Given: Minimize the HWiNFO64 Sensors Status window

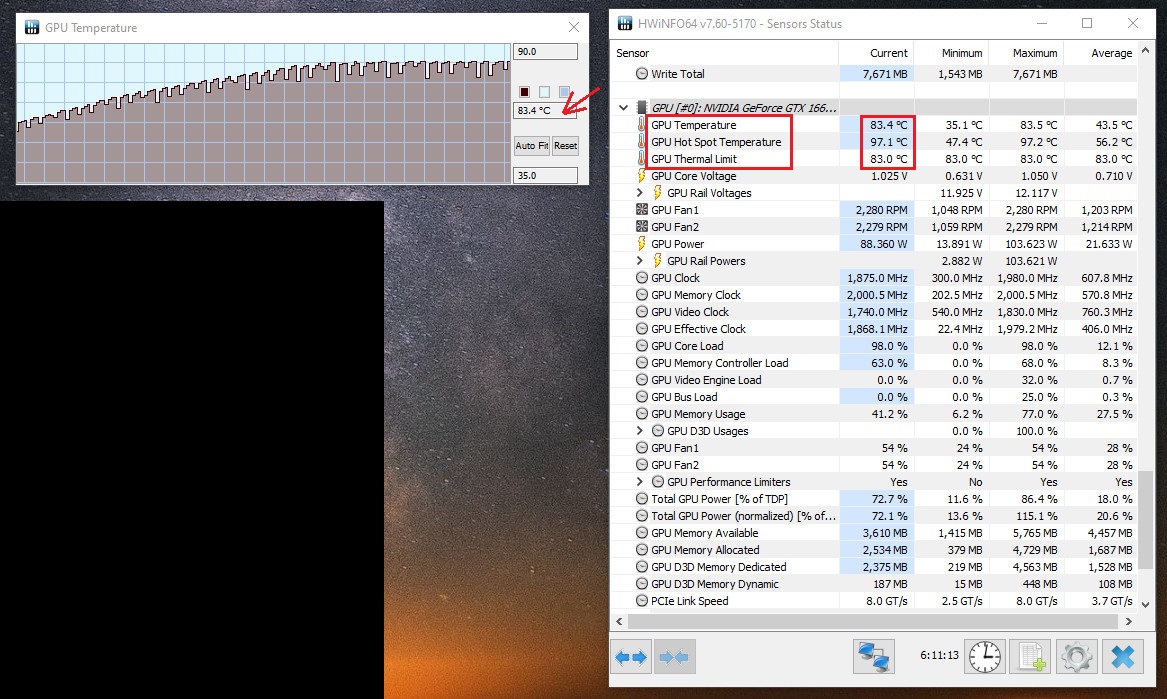Looking at the screenshot, I should coord(1041,23).
